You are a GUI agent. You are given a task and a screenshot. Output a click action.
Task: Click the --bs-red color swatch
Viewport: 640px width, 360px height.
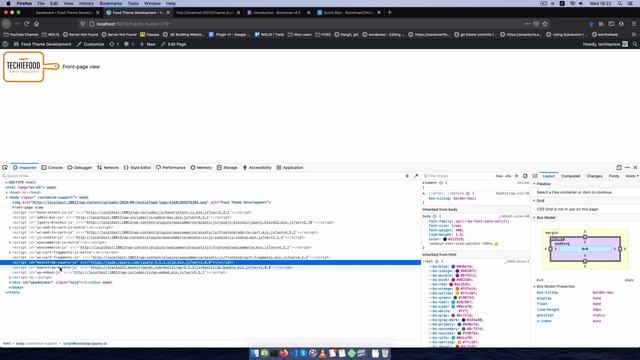click(x=451, y=284)
